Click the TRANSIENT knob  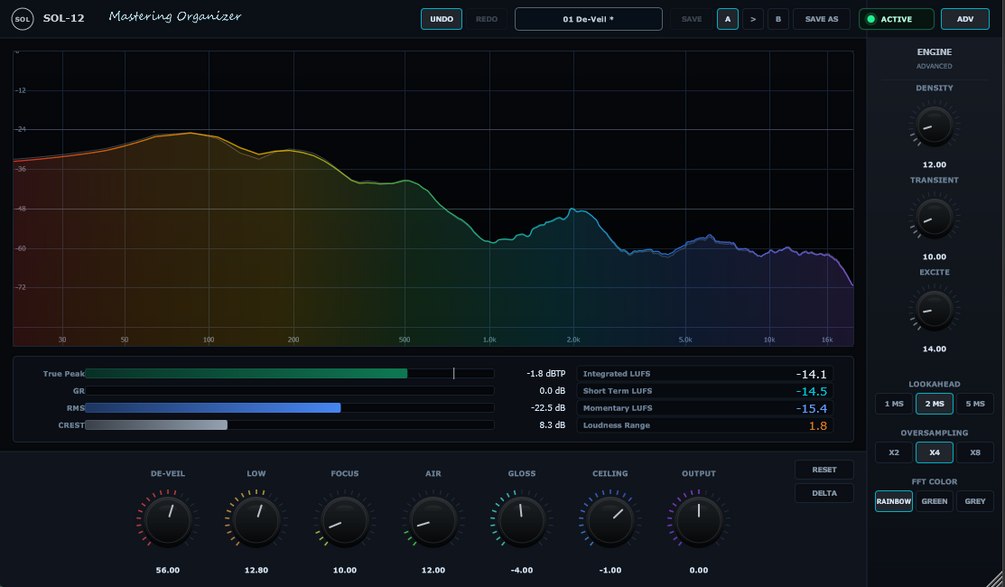pos(934,218)
